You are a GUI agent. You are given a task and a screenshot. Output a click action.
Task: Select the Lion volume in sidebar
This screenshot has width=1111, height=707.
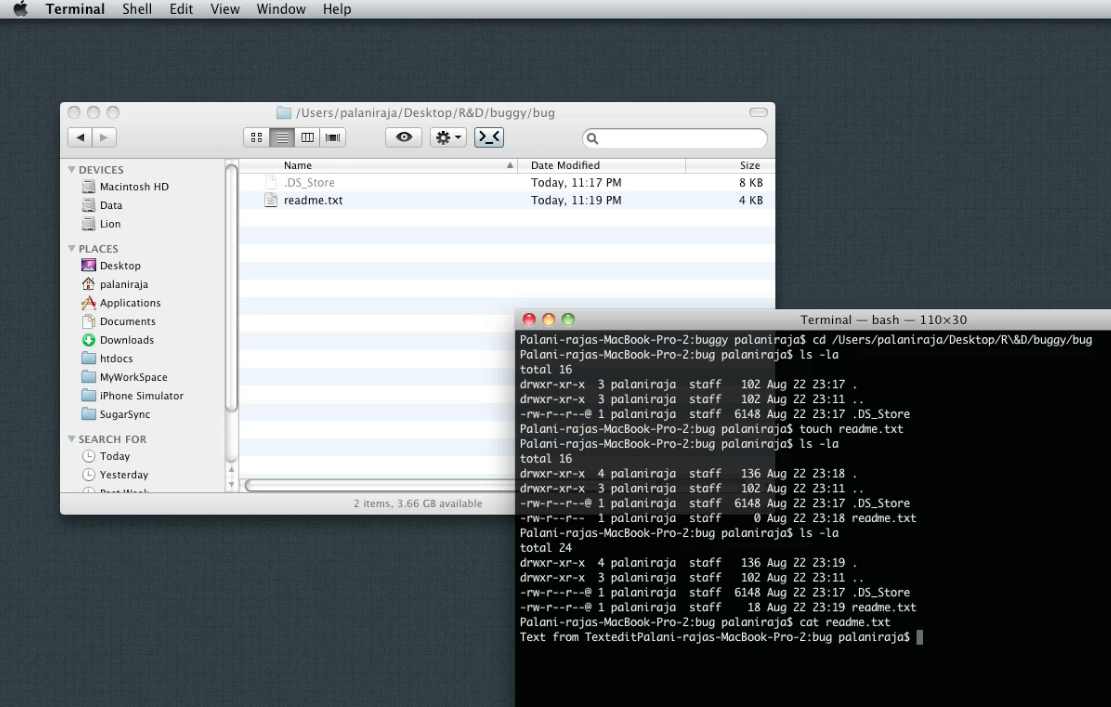[101, 223]
